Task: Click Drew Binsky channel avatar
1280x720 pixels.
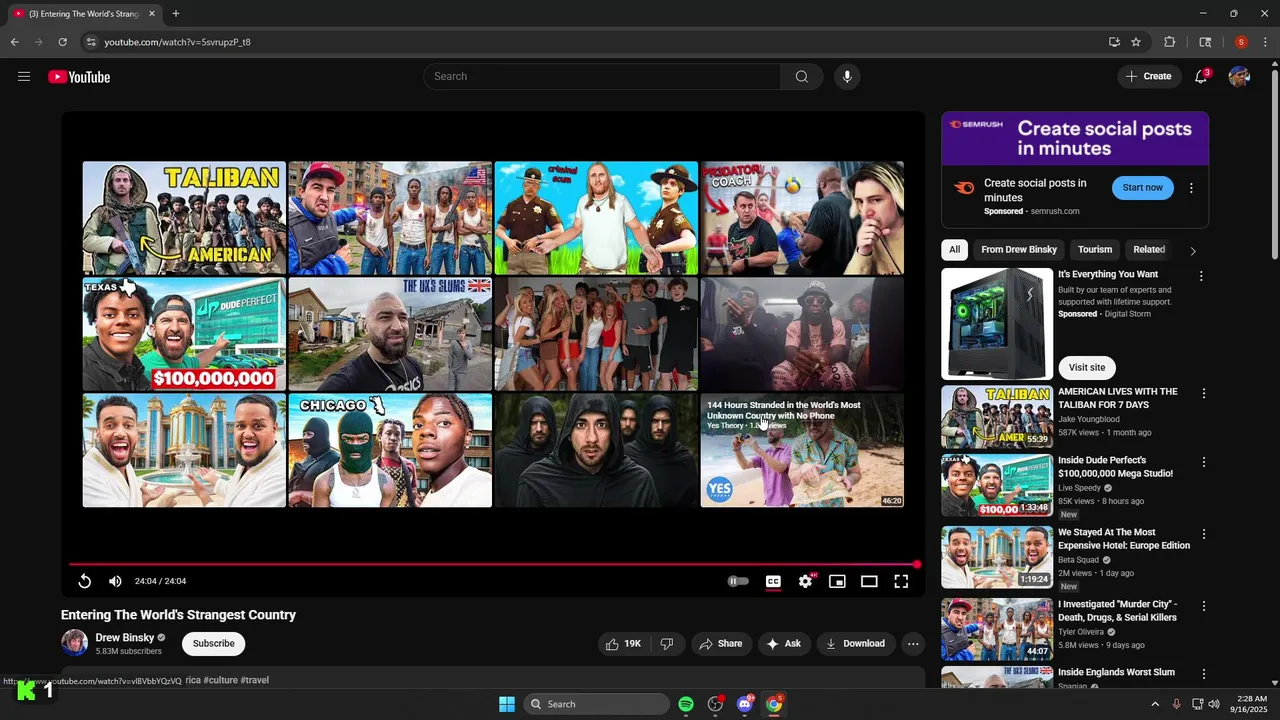Action: point(75,643)
